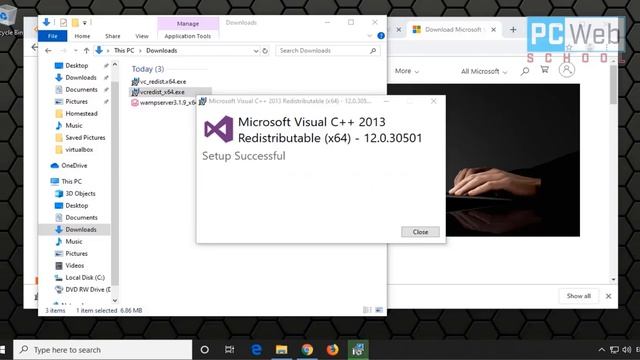The width and height of the screenshot is (640, 360).
Task: Expand the address bar history dropdown
Action: coord(256,51)
